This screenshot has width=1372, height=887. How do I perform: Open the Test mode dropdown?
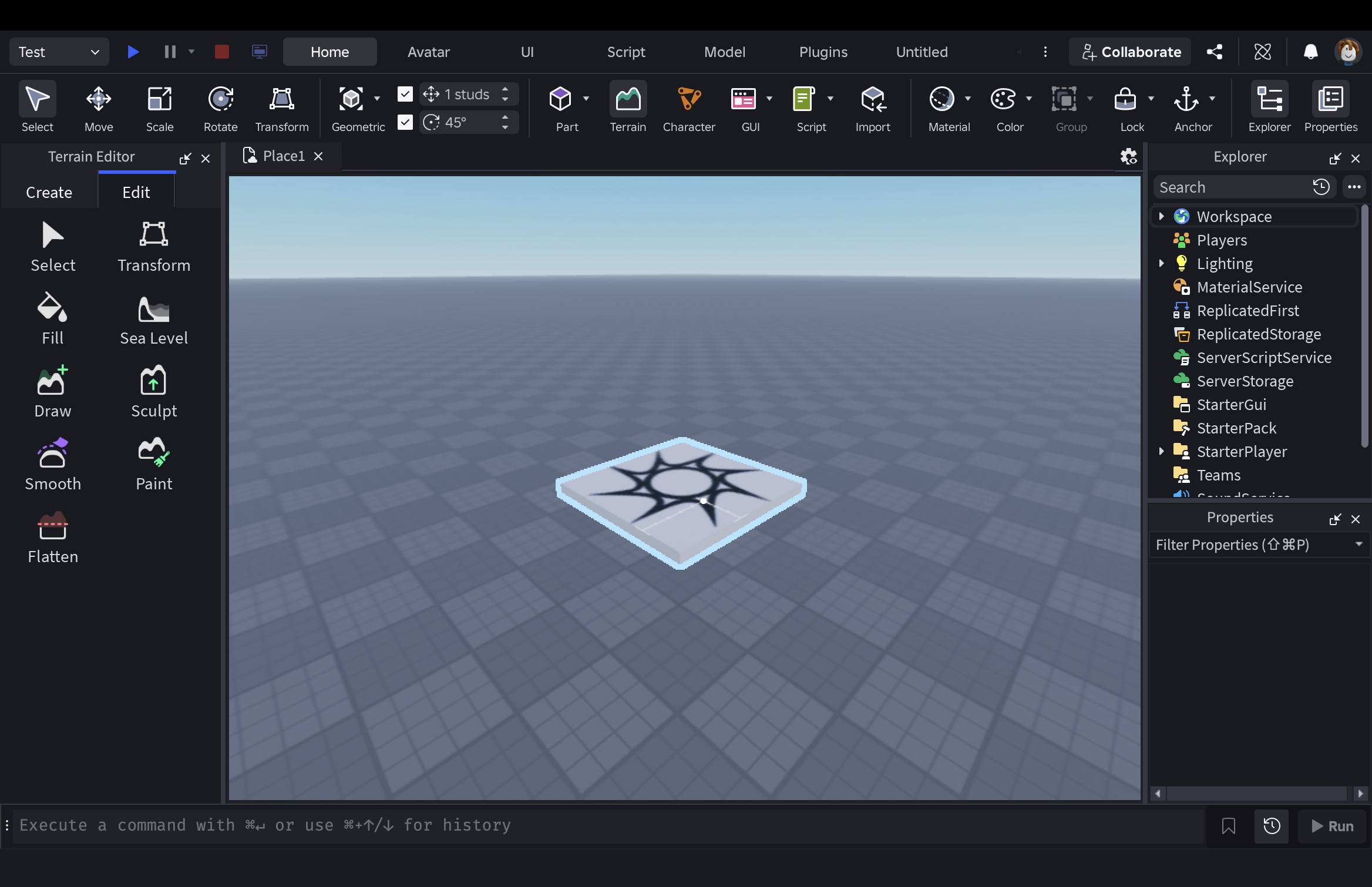(59, 52)
